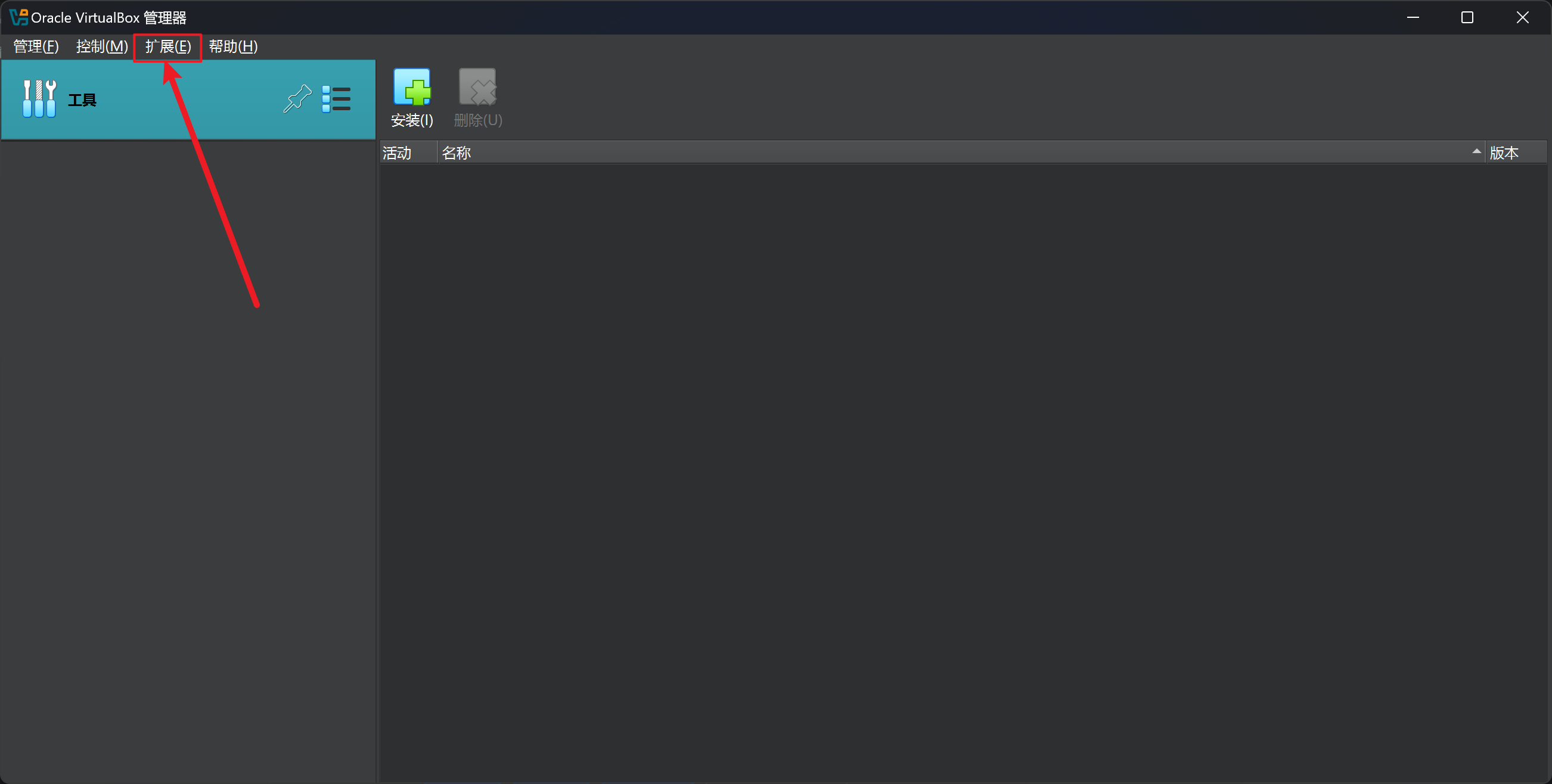The height and width of the screenshot is (784, 1552).
Task: Click the VirtualBox logo in title bar
Action: 18,17
